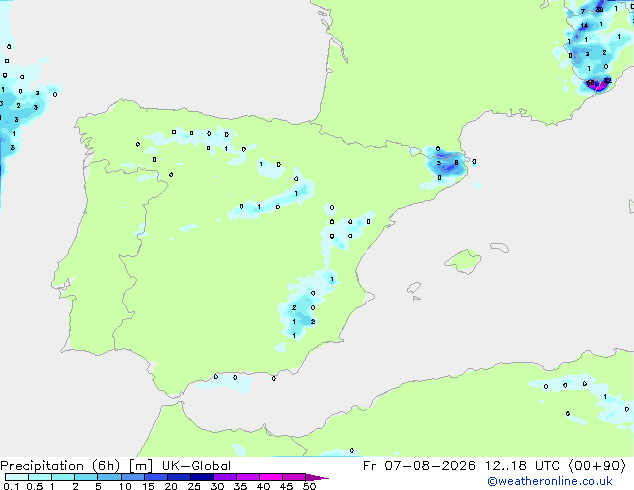Screen dimensions: 634x490
Task: Click the '45' legend scale value
Action: click(286, 486)
